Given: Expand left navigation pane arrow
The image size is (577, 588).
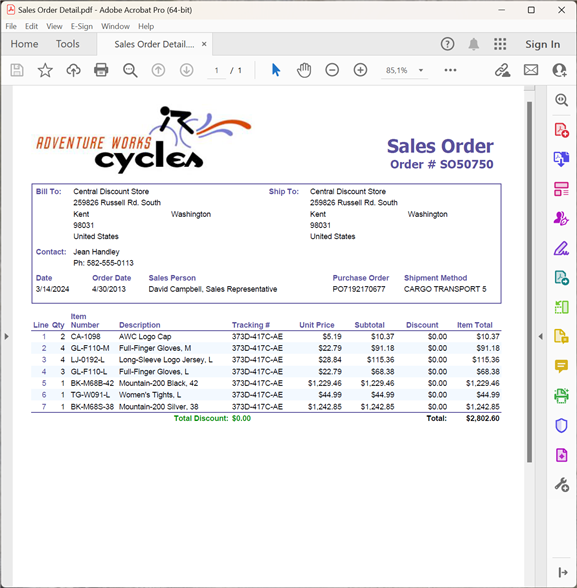Looking at the screenshot, I should point(6,336).
